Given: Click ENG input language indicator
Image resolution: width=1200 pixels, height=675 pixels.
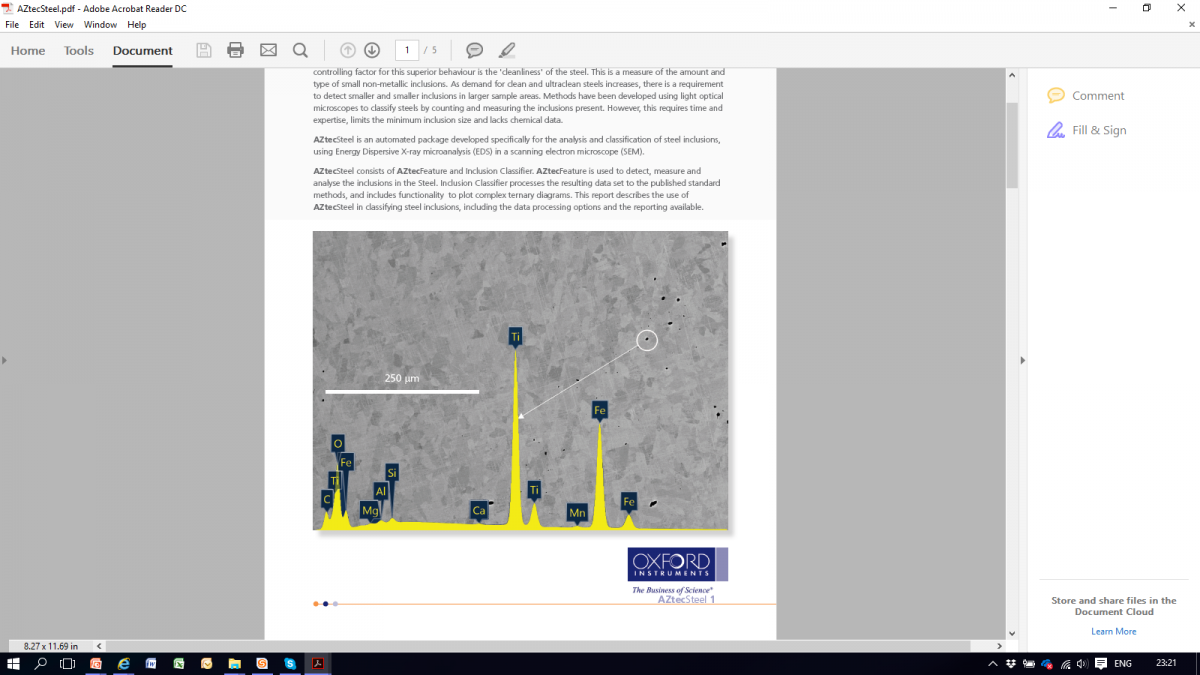Looking at the screenshot, I should tap(1123, 664).
